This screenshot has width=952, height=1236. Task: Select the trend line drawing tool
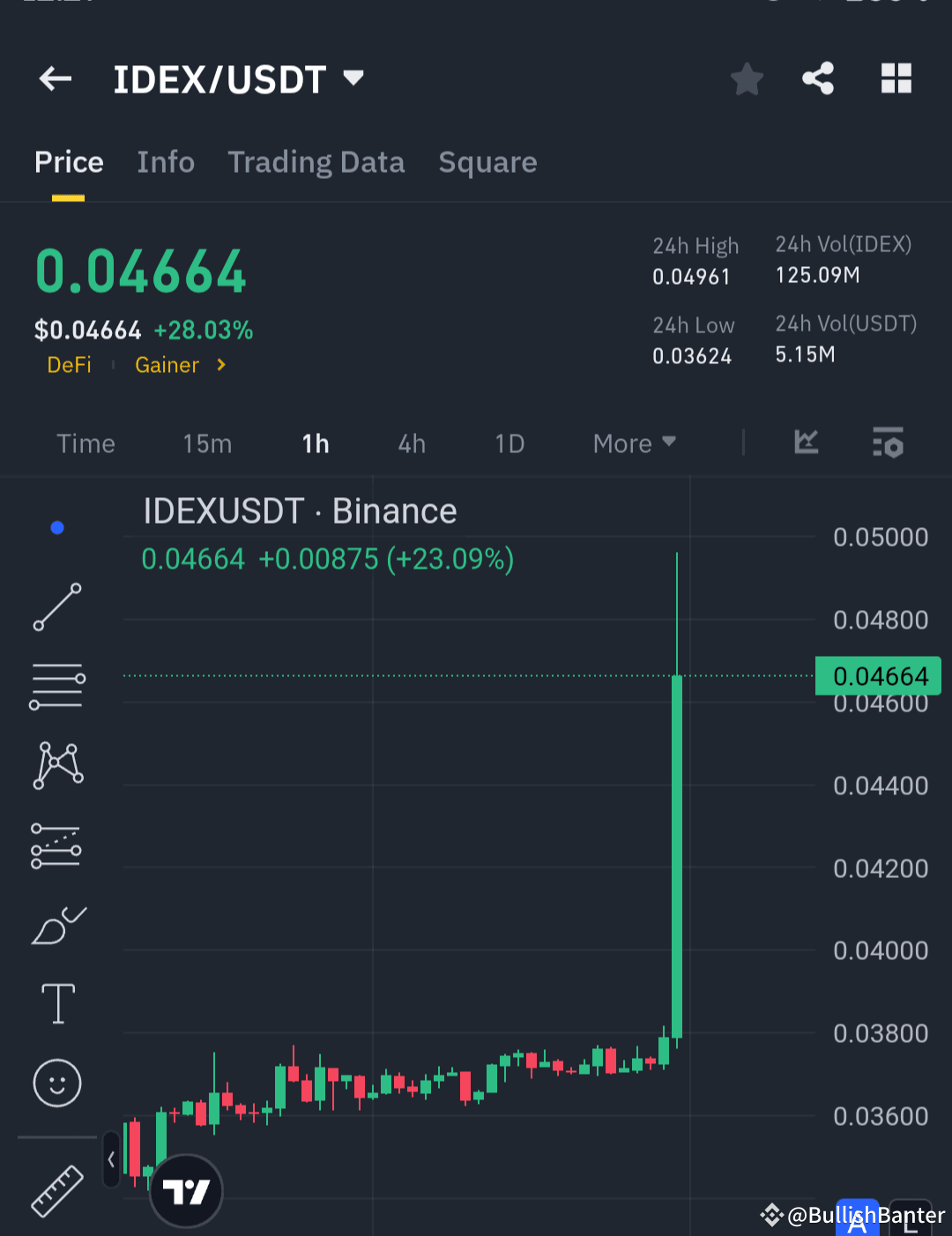click(x=57, y=607)
